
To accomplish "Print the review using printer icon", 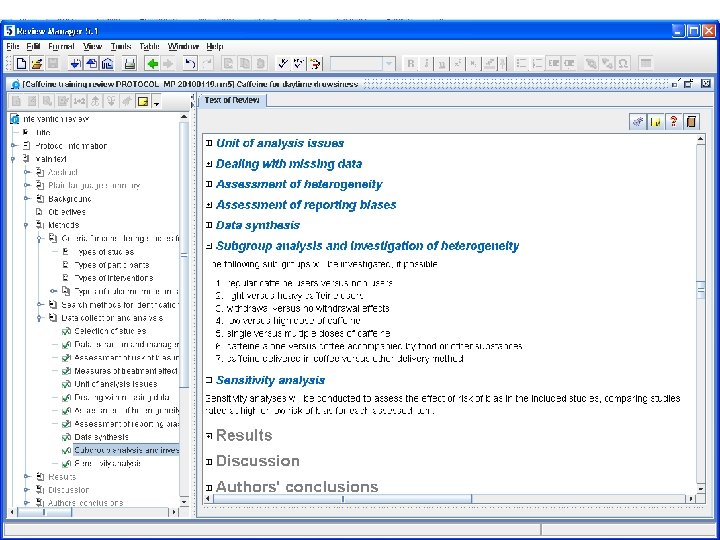I will [x=130, y=63].
